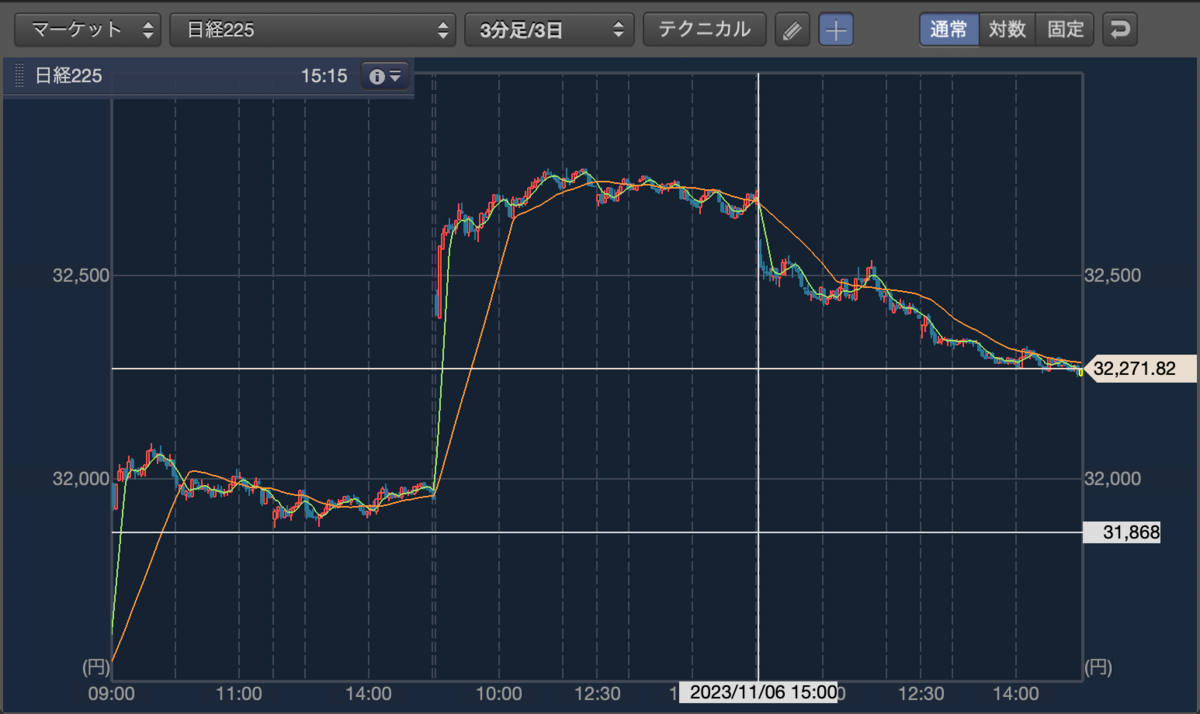
Task: Select the pencil drawing tool
Action: pos(792,30)
